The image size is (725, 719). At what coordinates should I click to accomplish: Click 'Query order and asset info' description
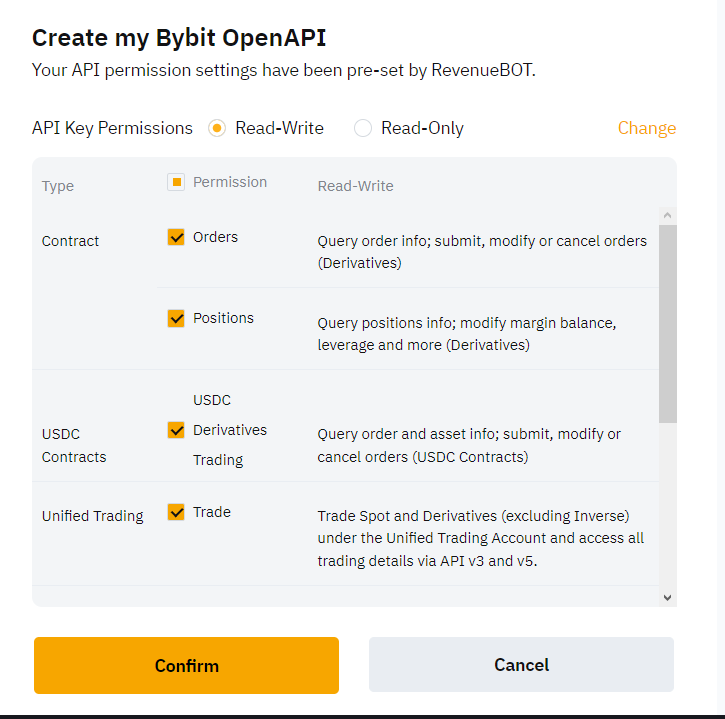coord(469,445)
